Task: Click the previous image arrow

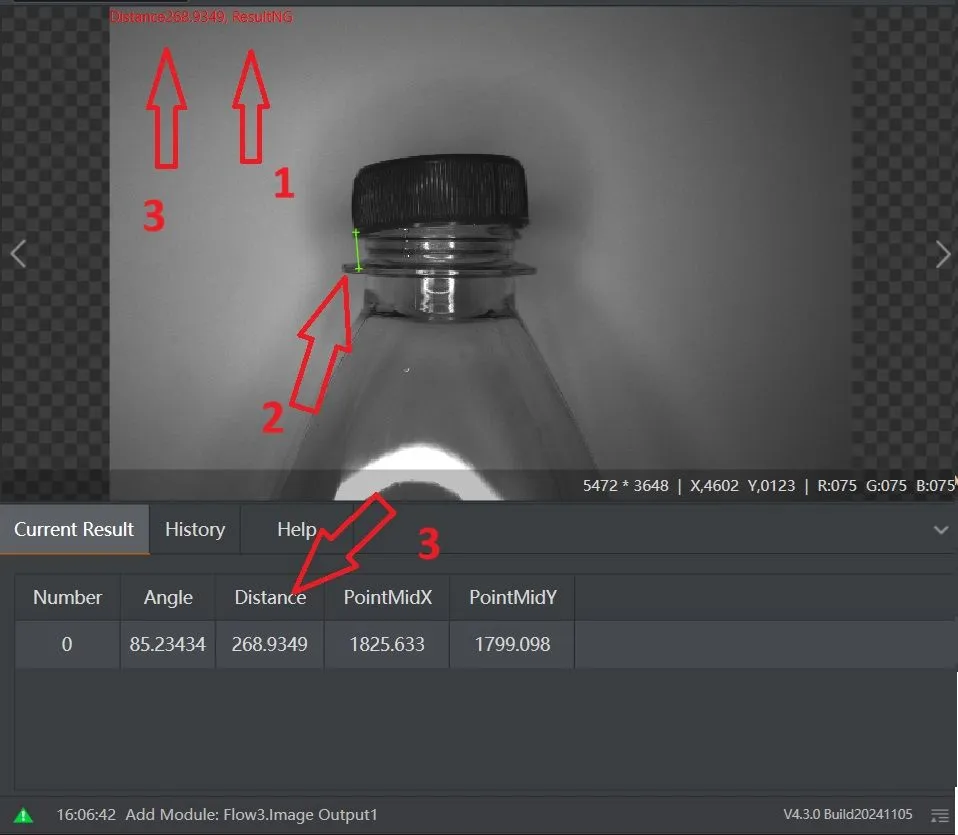Action: tap(18, 254)
